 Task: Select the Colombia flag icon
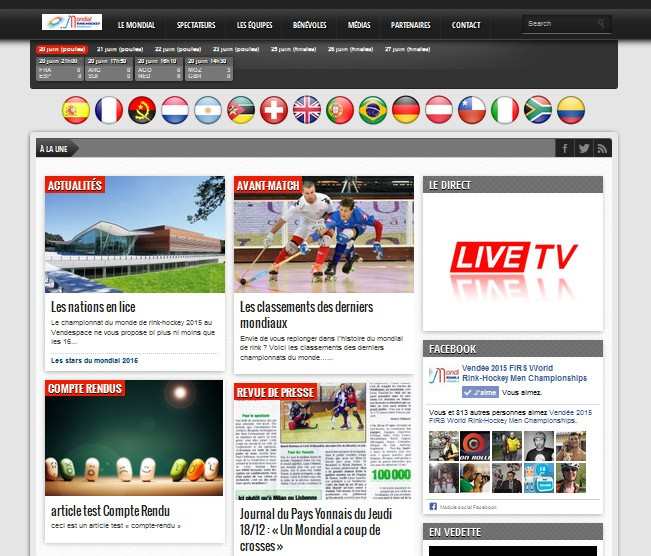tap(571, 110)
